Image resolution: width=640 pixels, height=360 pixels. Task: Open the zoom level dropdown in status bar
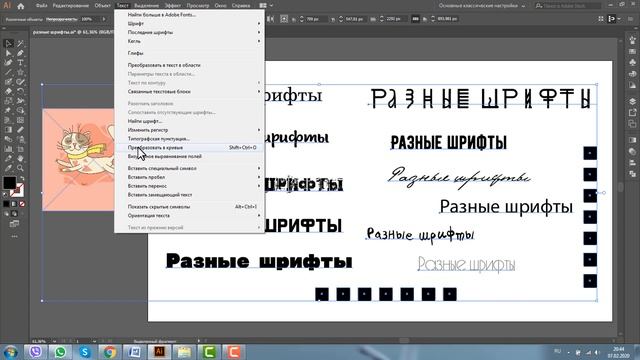point(53,341)
